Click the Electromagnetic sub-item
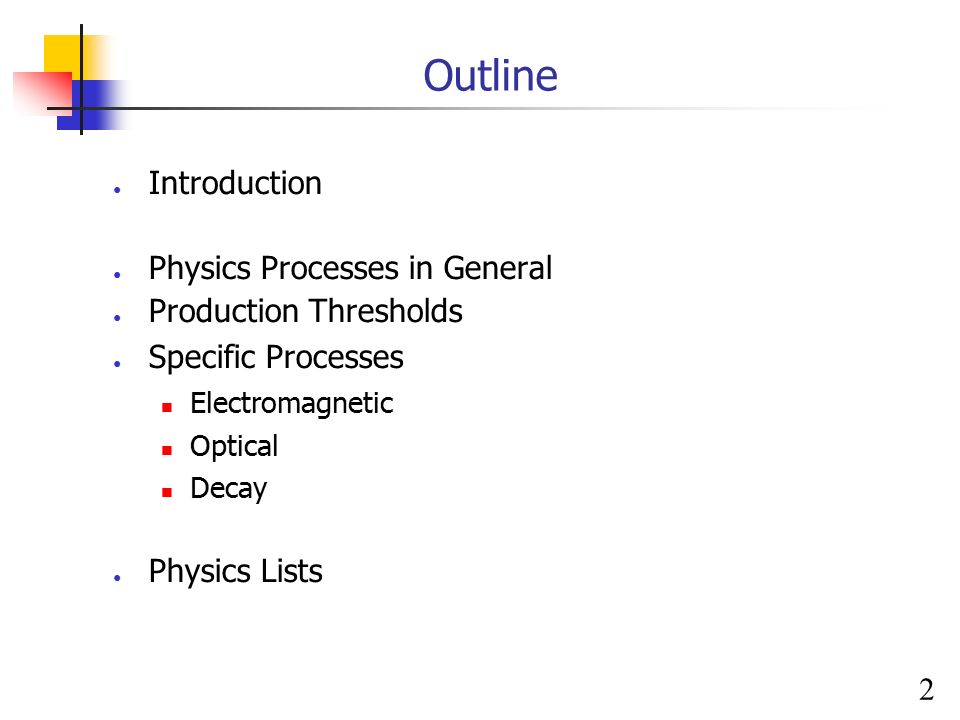This screenshot has width=960, height=720. (x=291, y=403)
